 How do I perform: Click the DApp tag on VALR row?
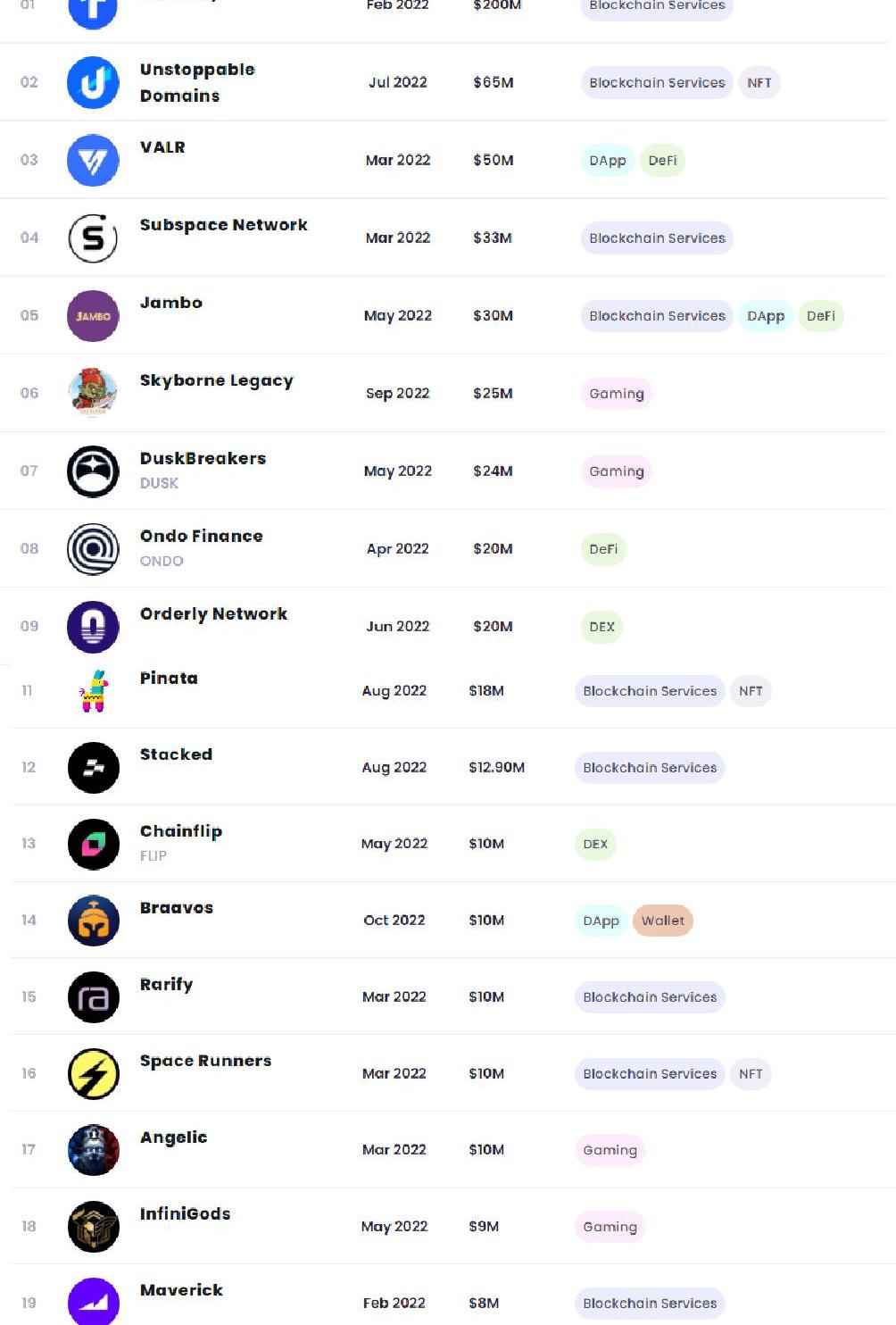pos(607,161)
